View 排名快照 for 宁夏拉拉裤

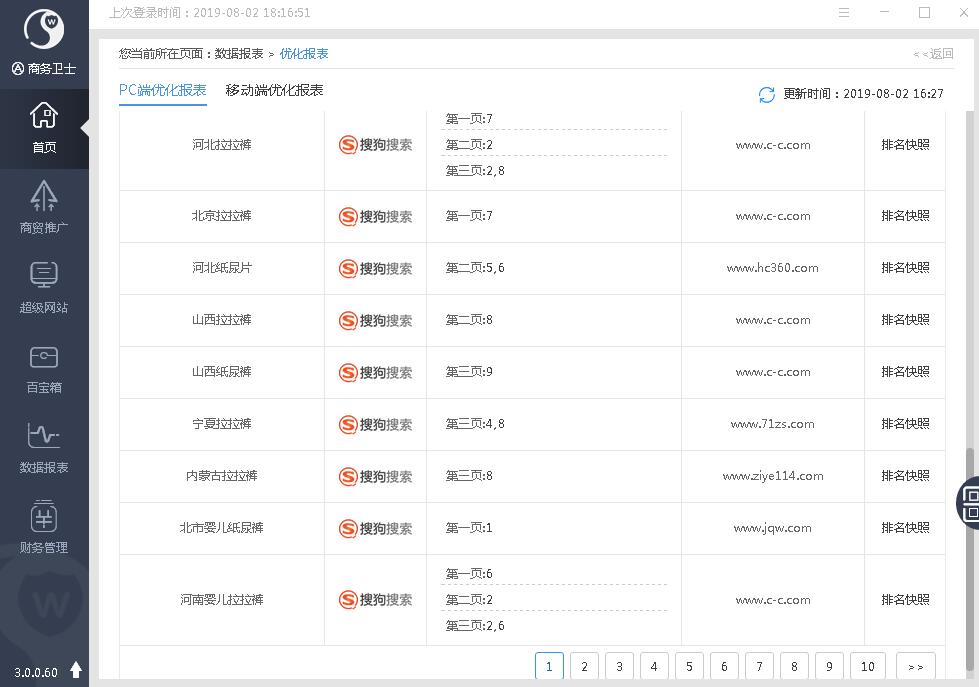(x=905, y=424)
